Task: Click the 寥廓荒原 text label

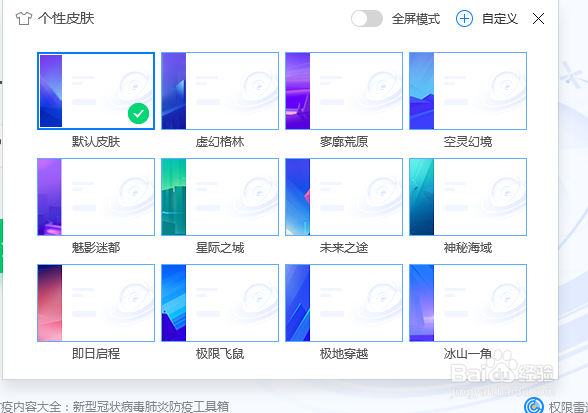Action: 344,142
